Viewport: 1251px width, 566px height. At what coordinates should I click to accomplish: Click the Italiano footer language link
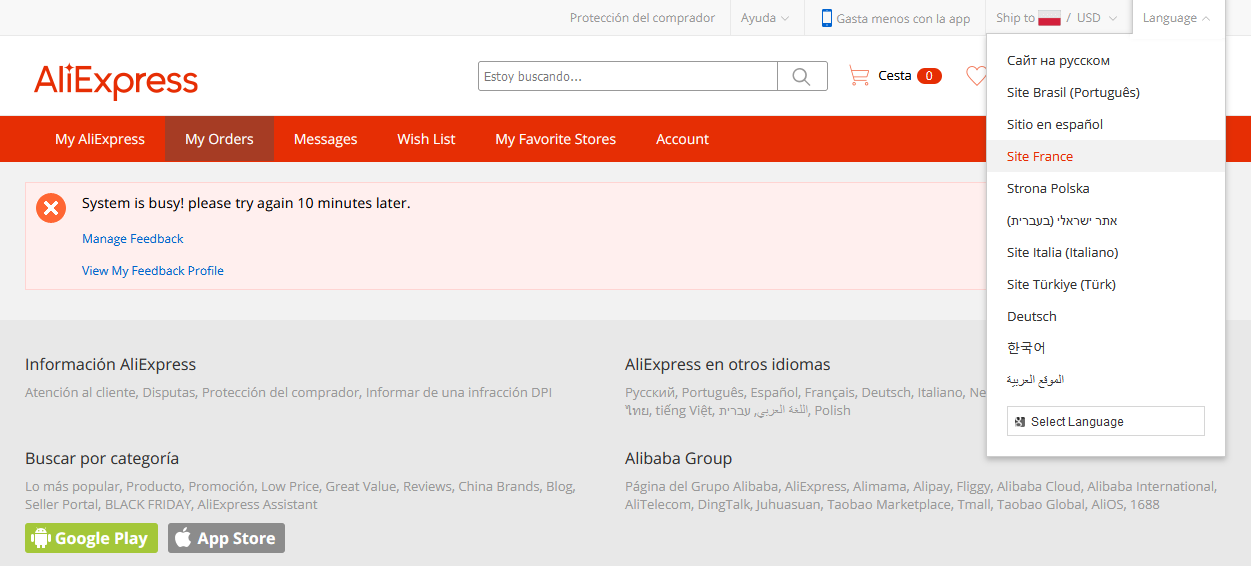939,392
